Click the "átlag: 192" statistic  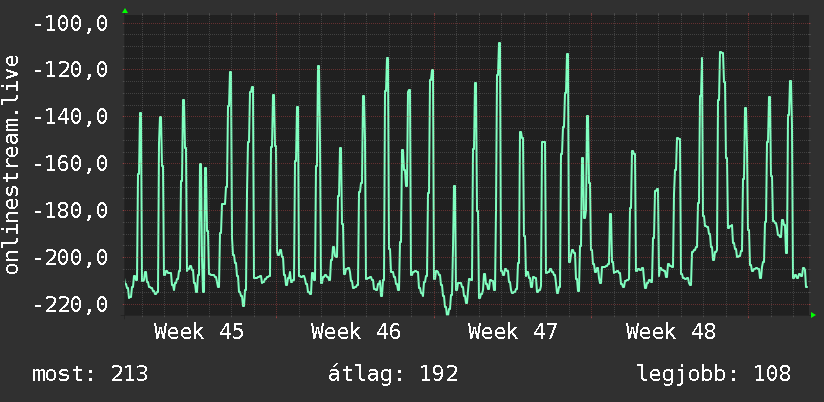(x=393, y=374)
